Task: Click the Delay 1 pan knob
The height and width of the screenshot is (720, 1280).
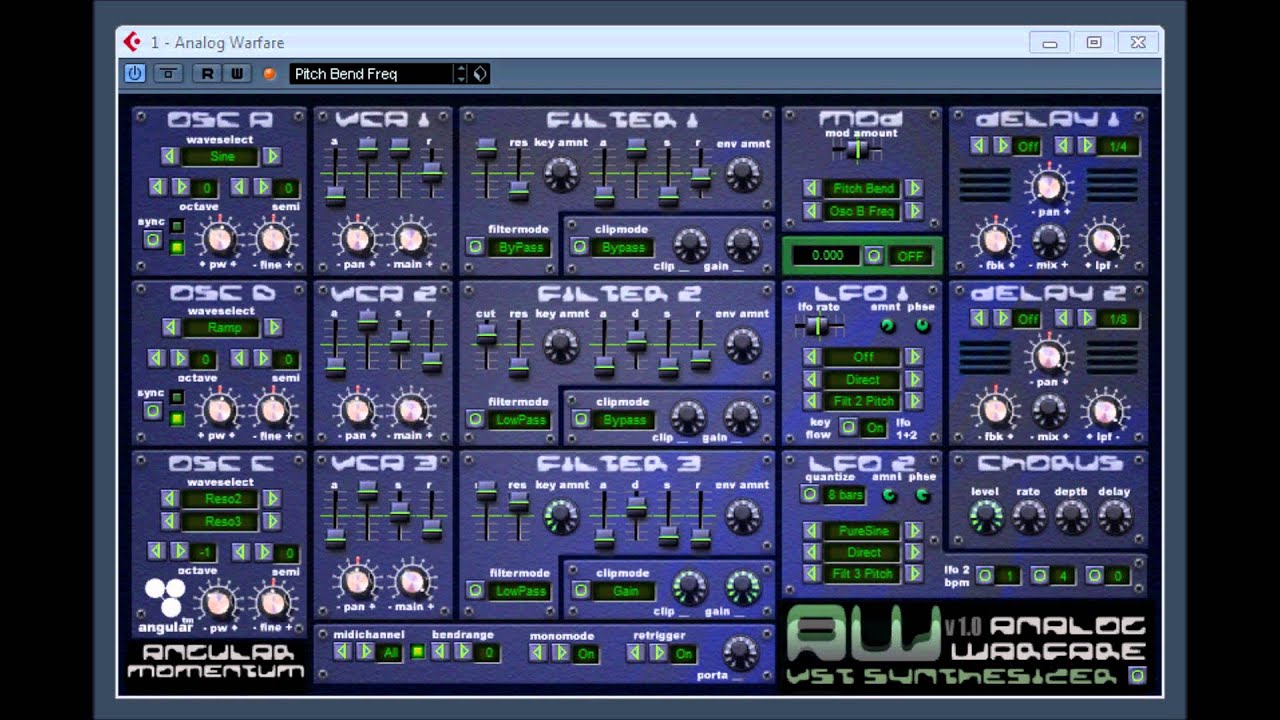Action: [x=1048, y=185]
